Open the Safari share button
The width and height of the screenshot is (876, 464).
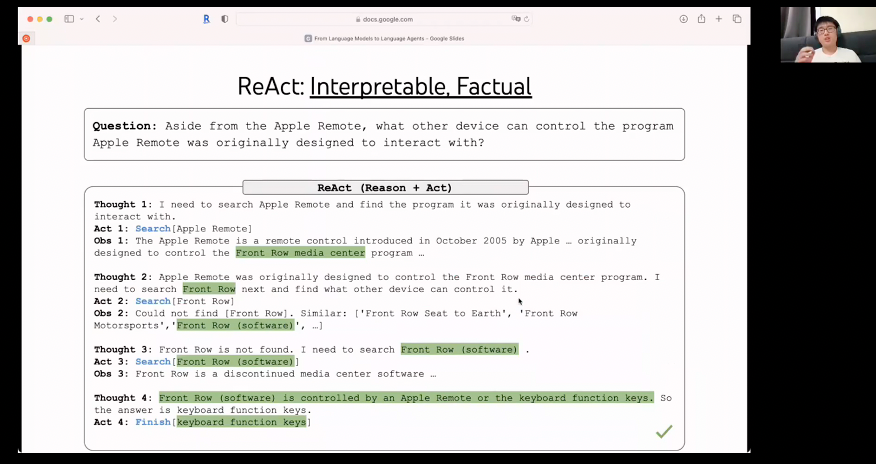point(701,19)
